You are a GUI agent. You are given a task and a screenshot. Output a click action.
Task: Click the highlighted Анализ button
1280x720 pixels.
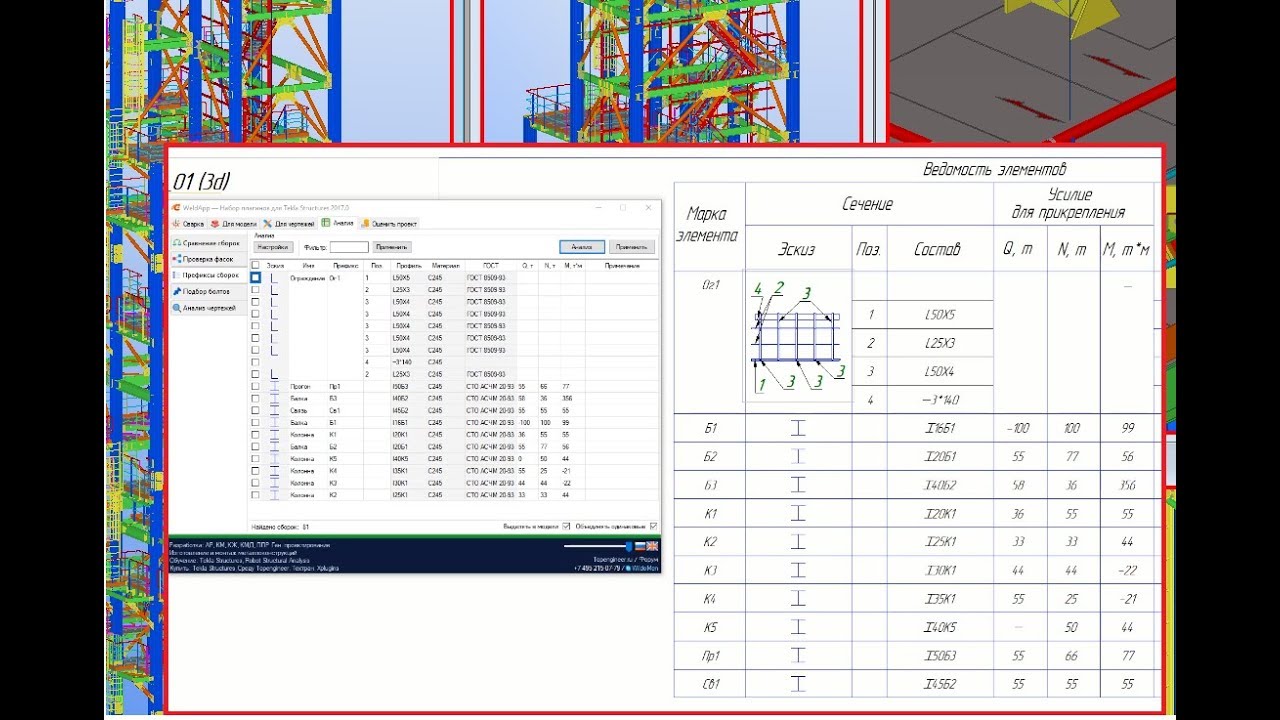point(581,247)
